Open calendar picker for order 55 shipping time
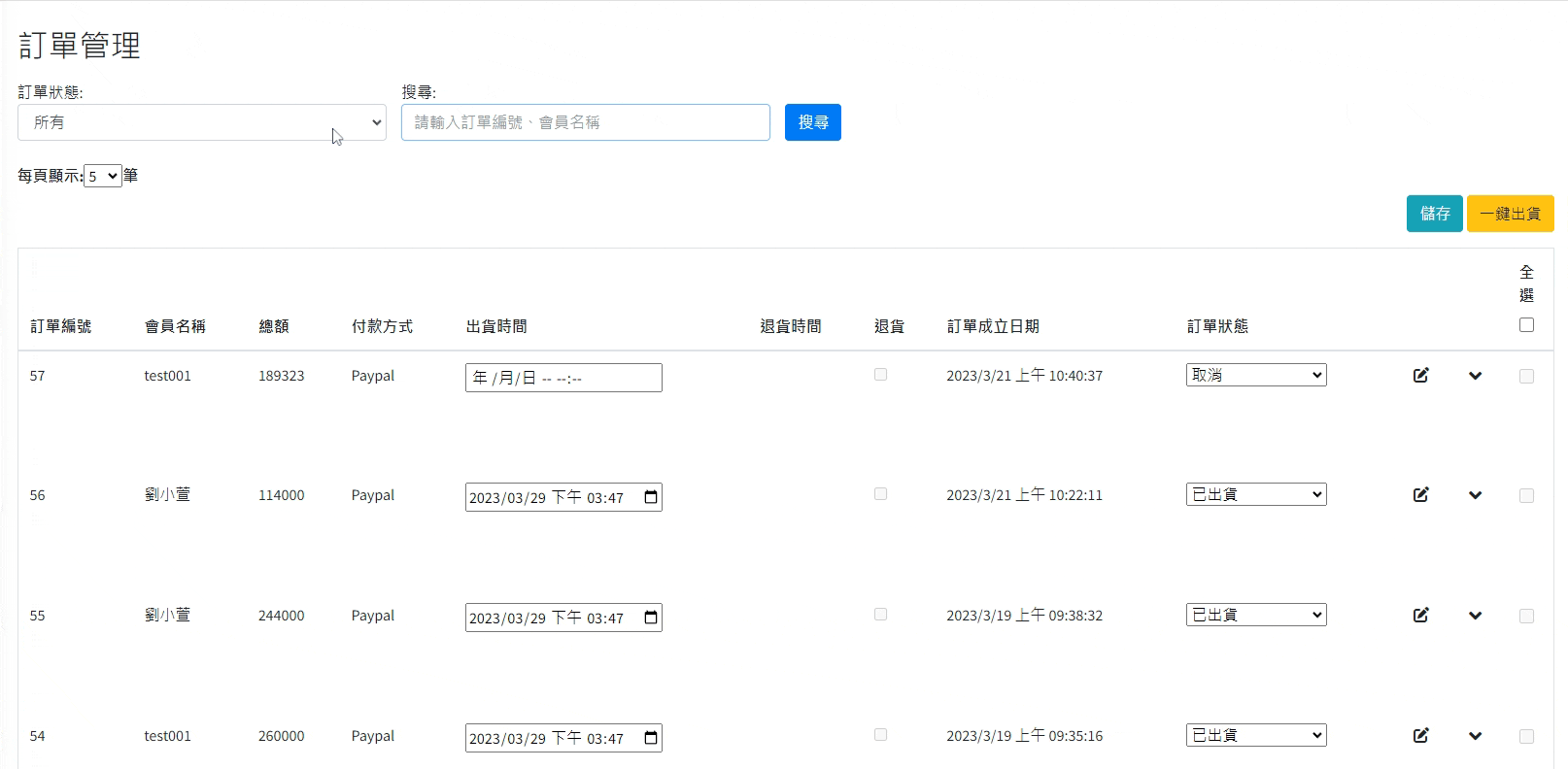Image resolution: width=1568 pixels, height=769 pixels. coord(651,618)
